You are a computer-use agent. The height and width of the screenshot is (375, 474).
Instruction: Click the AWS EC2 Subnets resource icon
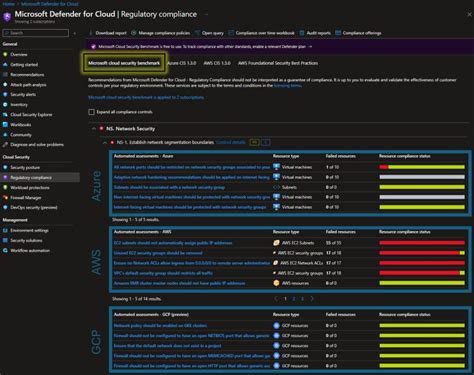[x=276, y=243]
